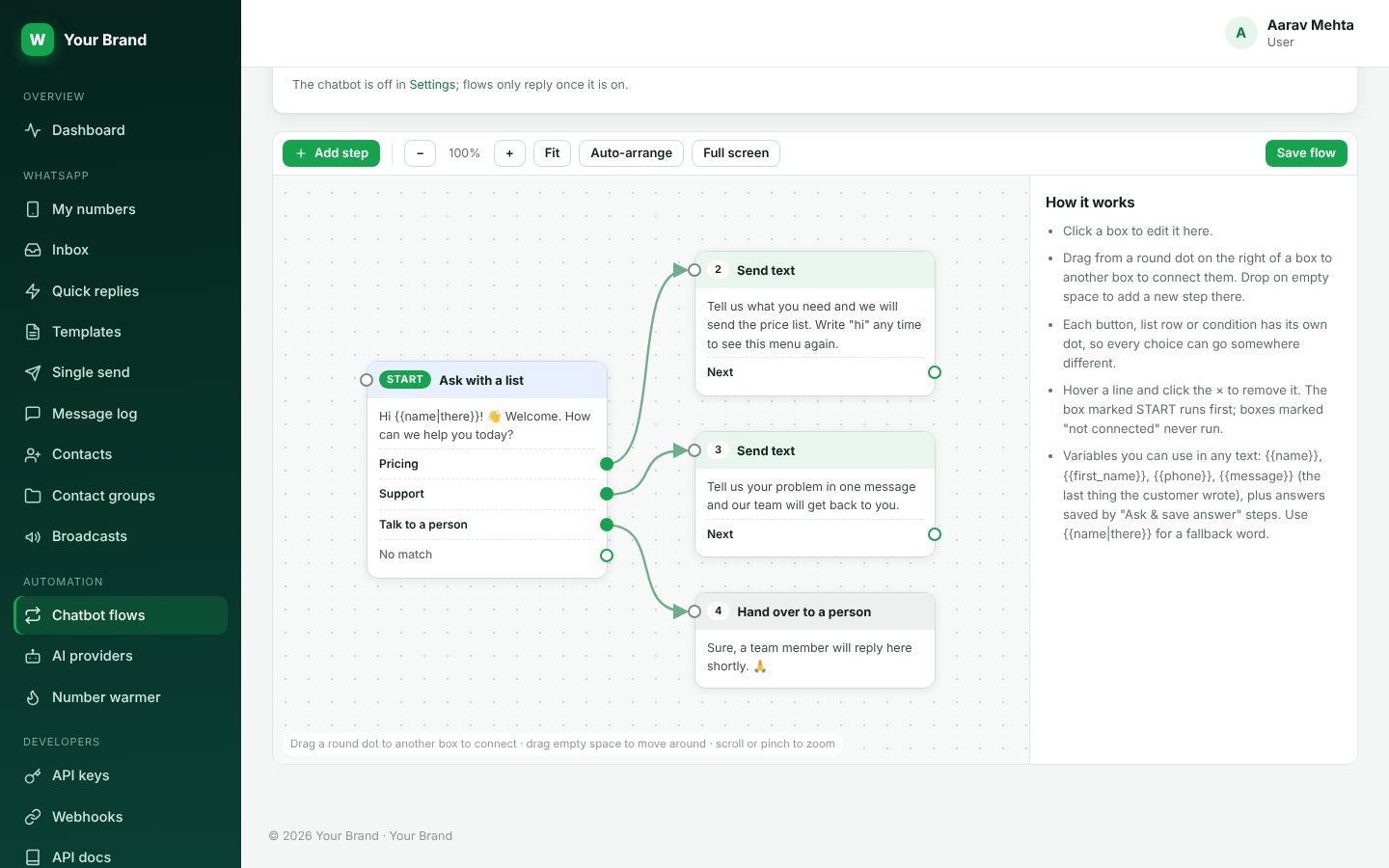1389x868 pixels.
Task: Click the Quick replies lightning icon
Action: (x=33, y=291)
